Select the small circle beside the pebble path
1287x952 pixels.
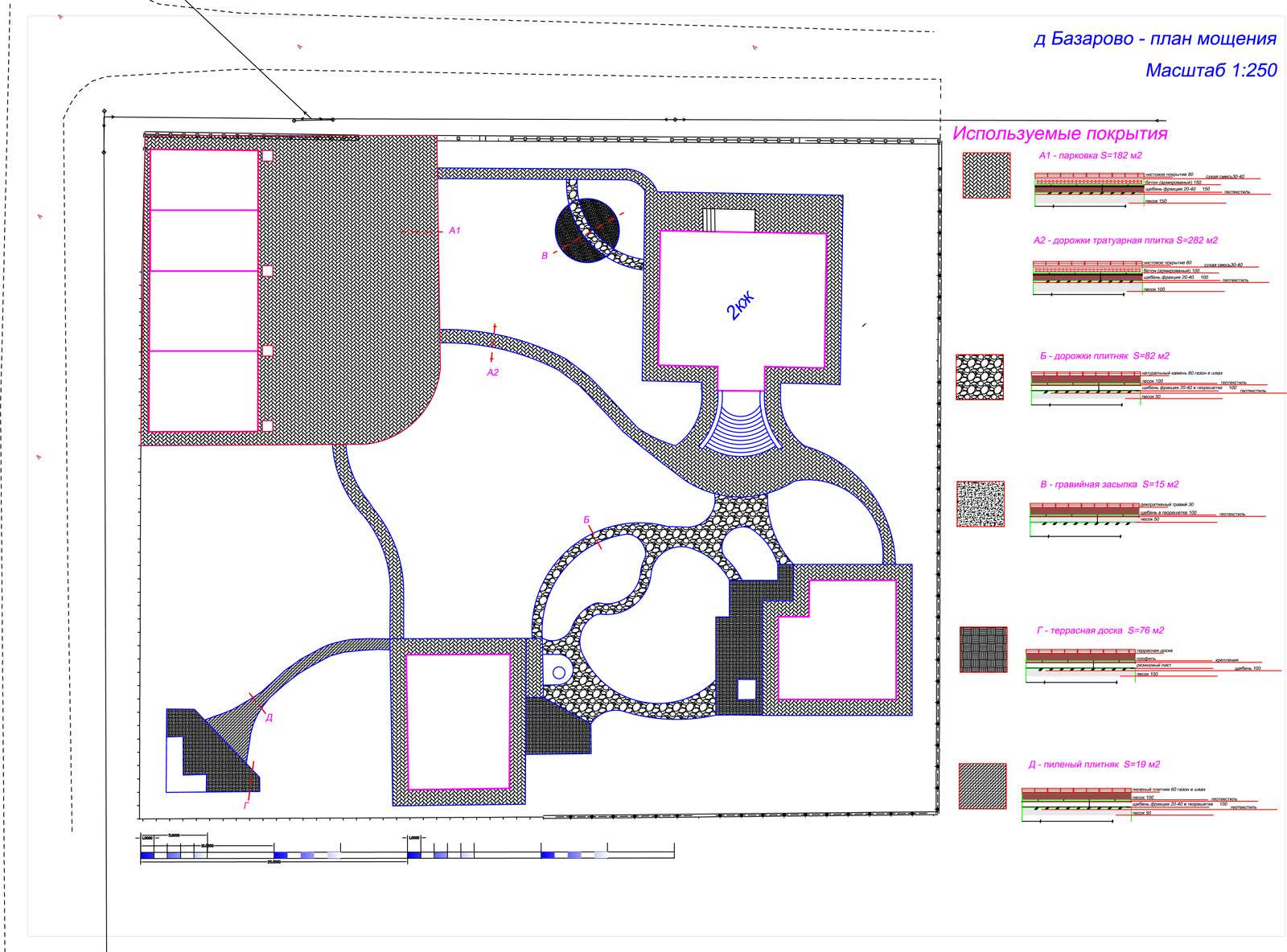558,672
